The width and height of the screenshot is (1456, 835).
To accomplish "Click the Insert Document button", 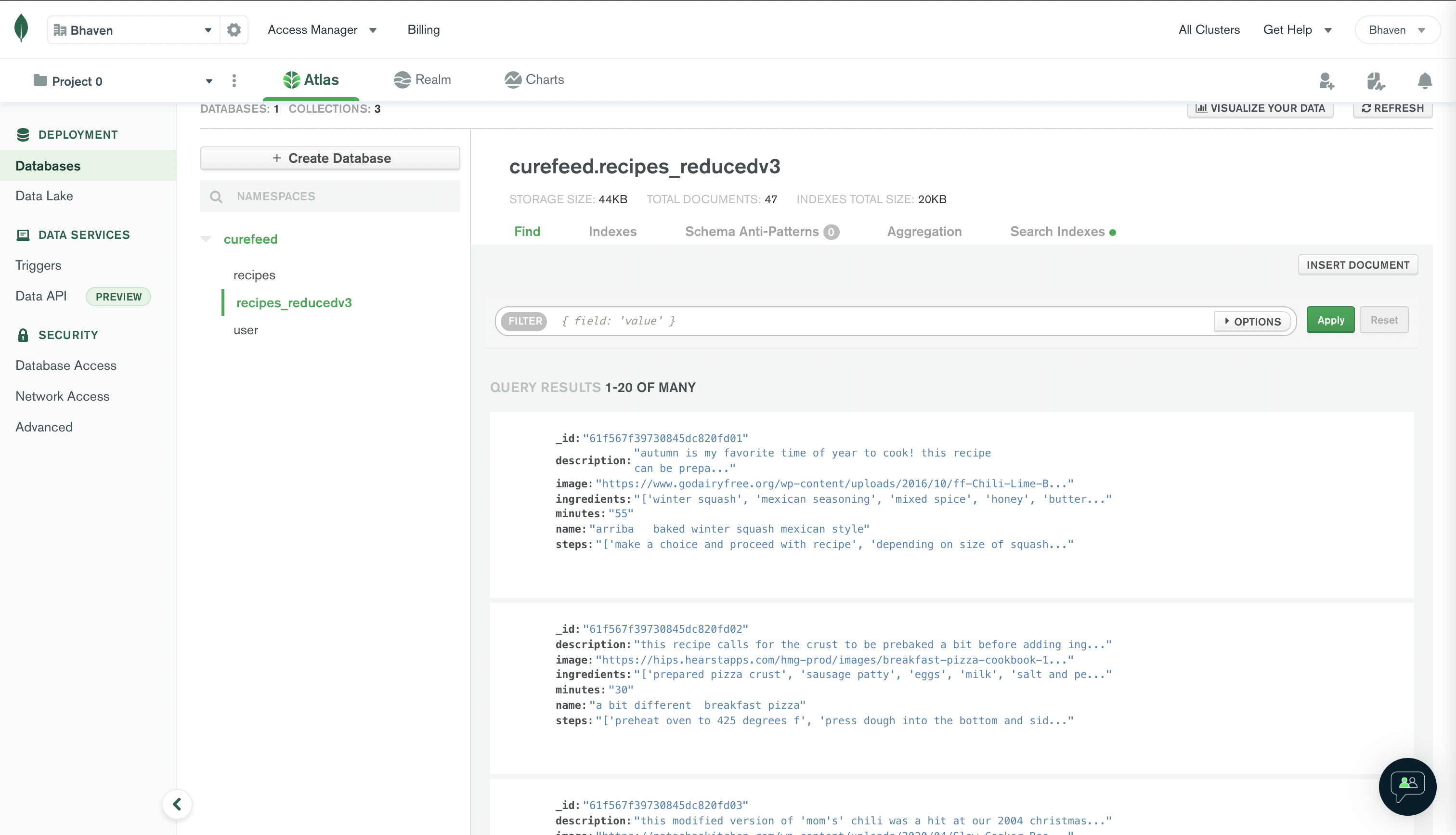I will pos(1357,265).
